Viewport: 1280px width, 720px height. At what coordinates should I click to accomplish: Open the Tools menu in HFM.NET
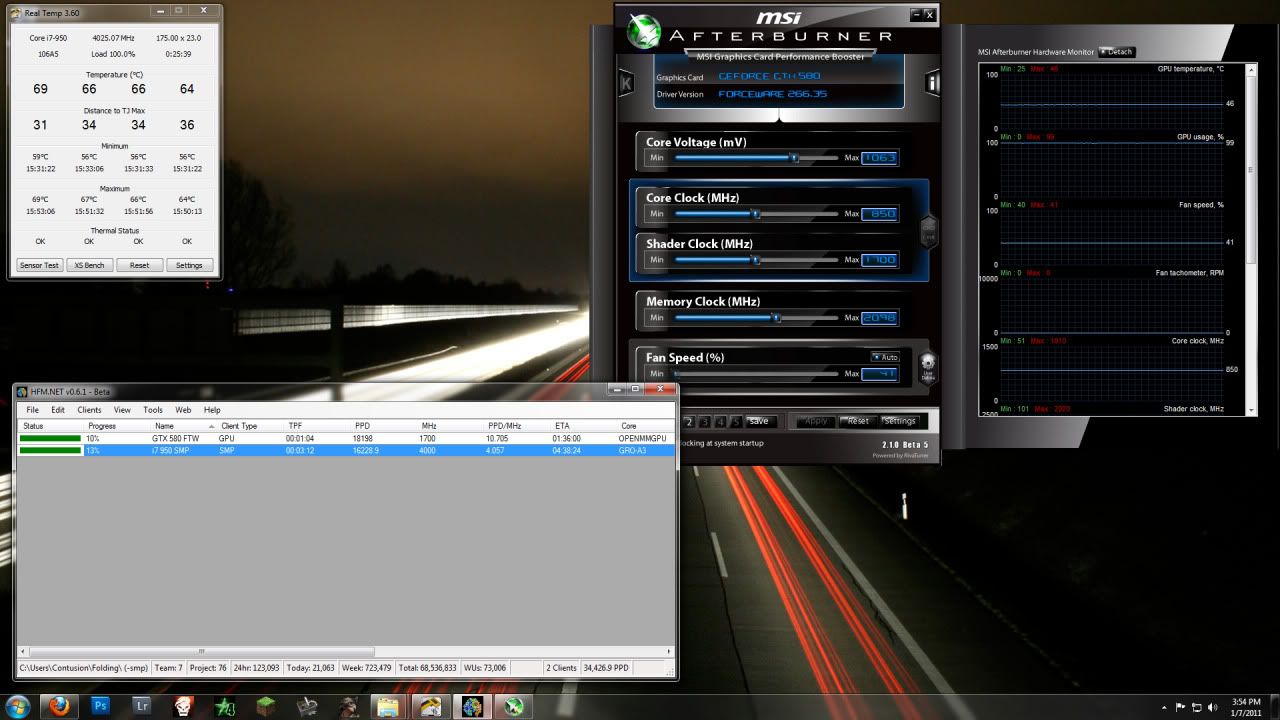tap(153, 410)
